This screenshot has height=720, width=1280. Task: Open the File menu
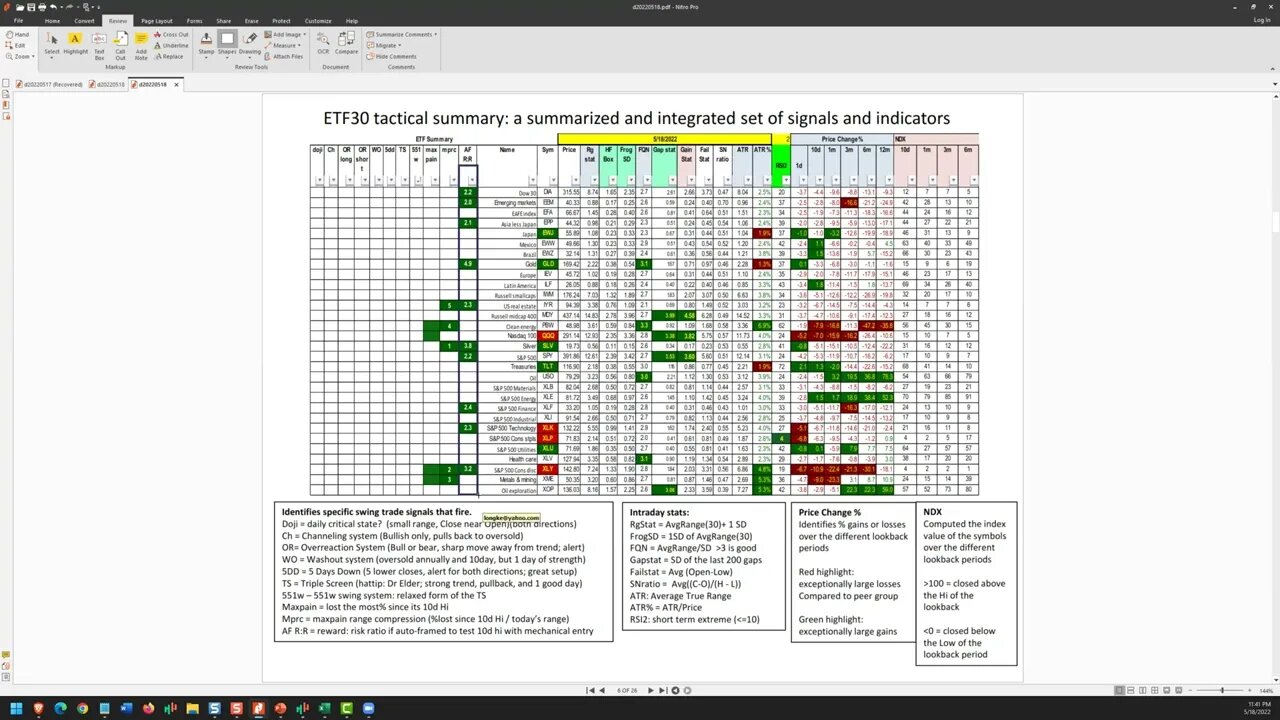coord(18,20)
